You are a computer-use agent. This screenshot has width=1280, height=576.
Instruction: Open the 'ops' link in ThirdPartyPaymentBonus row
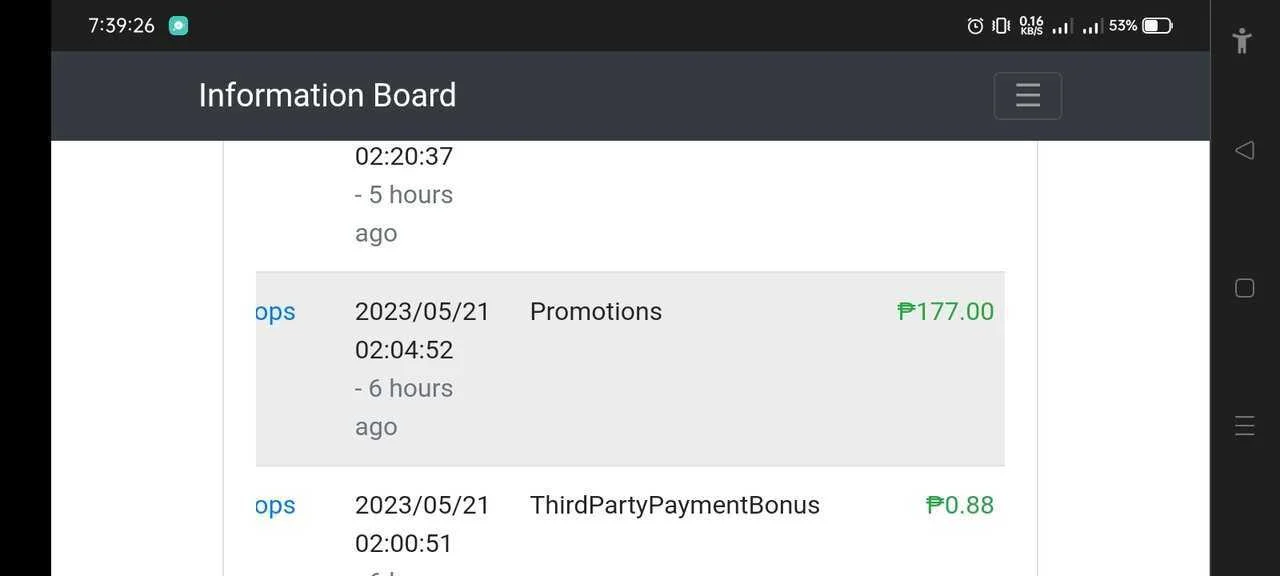275,506
